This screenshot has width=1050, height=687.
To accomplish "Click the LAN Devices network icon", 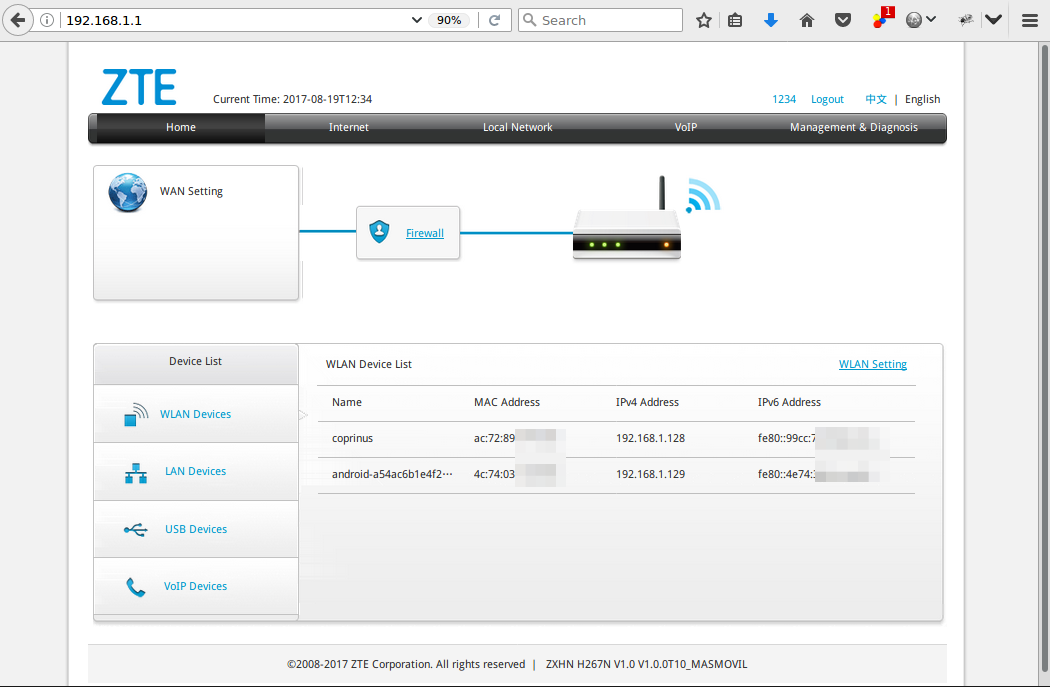I will pos(136,472).
